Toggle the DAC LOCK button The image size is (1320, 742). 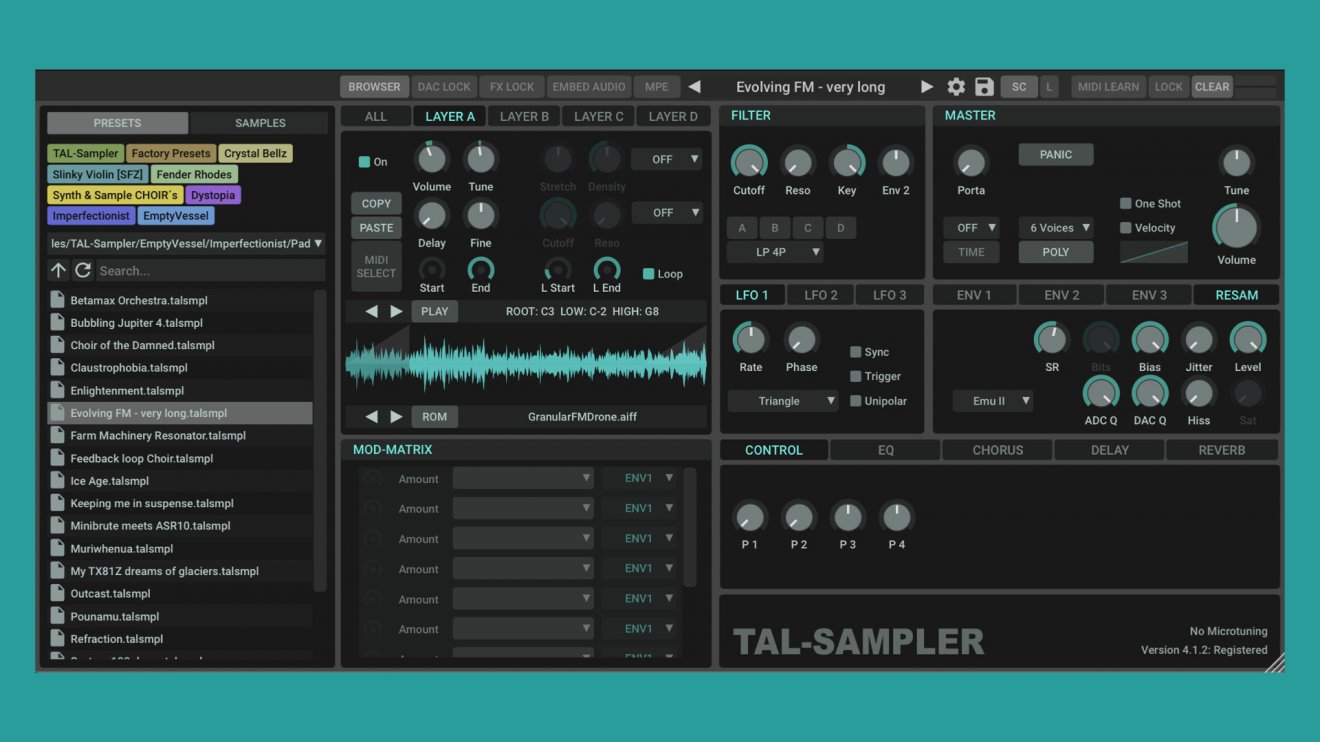click(x=443, y=87)
